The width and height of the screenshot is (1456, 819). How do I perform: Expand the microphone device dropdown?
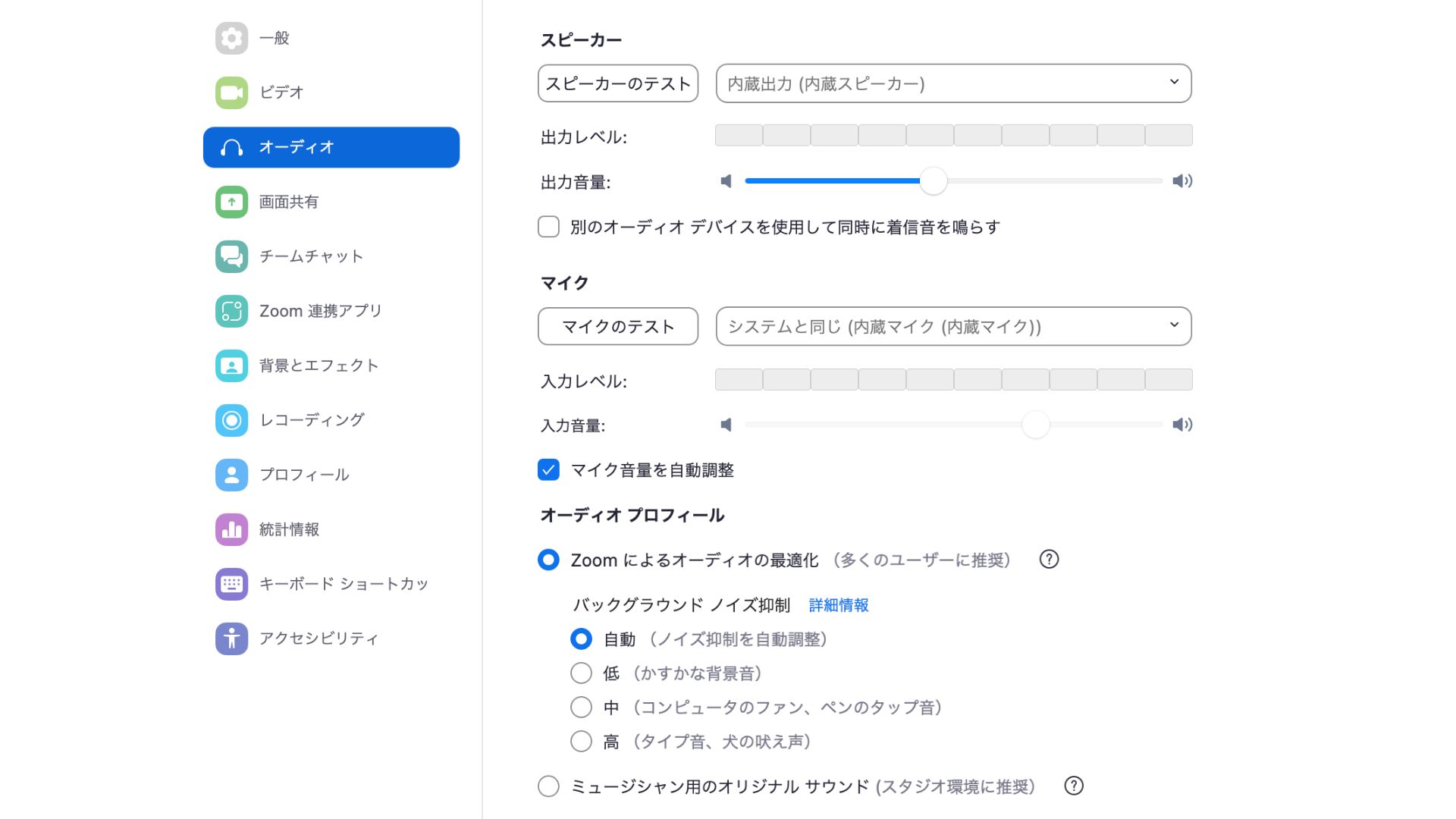point(953,326)
